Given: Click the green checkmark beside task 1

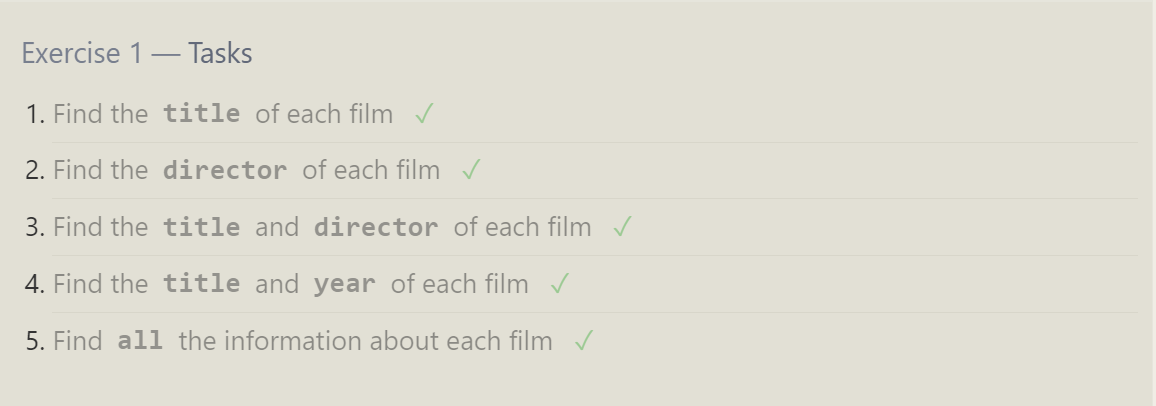Looking at the screenshot, I should (424, 114).
